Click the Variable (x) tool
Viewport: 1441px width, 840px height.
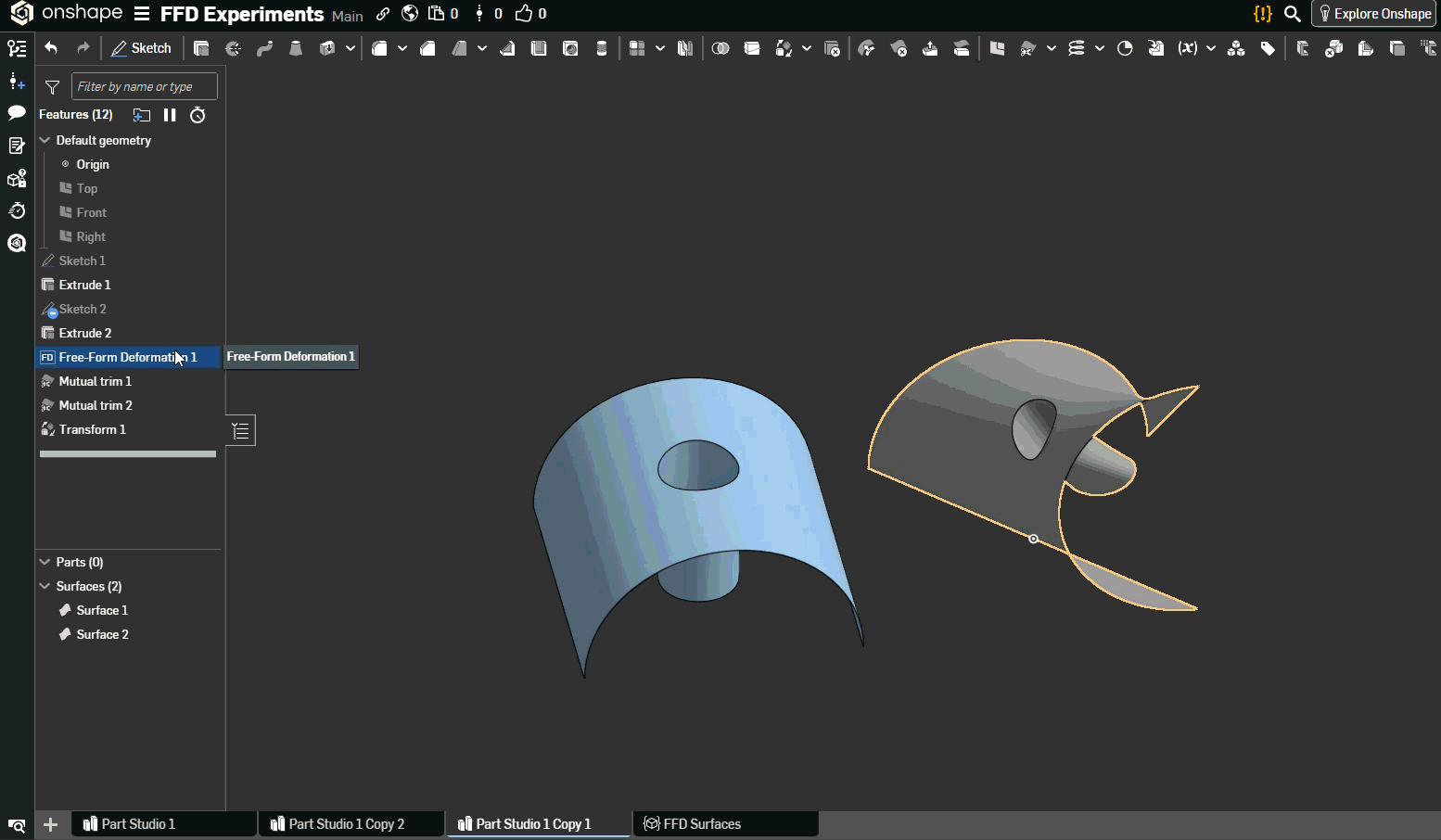(x=1187, y=48)
